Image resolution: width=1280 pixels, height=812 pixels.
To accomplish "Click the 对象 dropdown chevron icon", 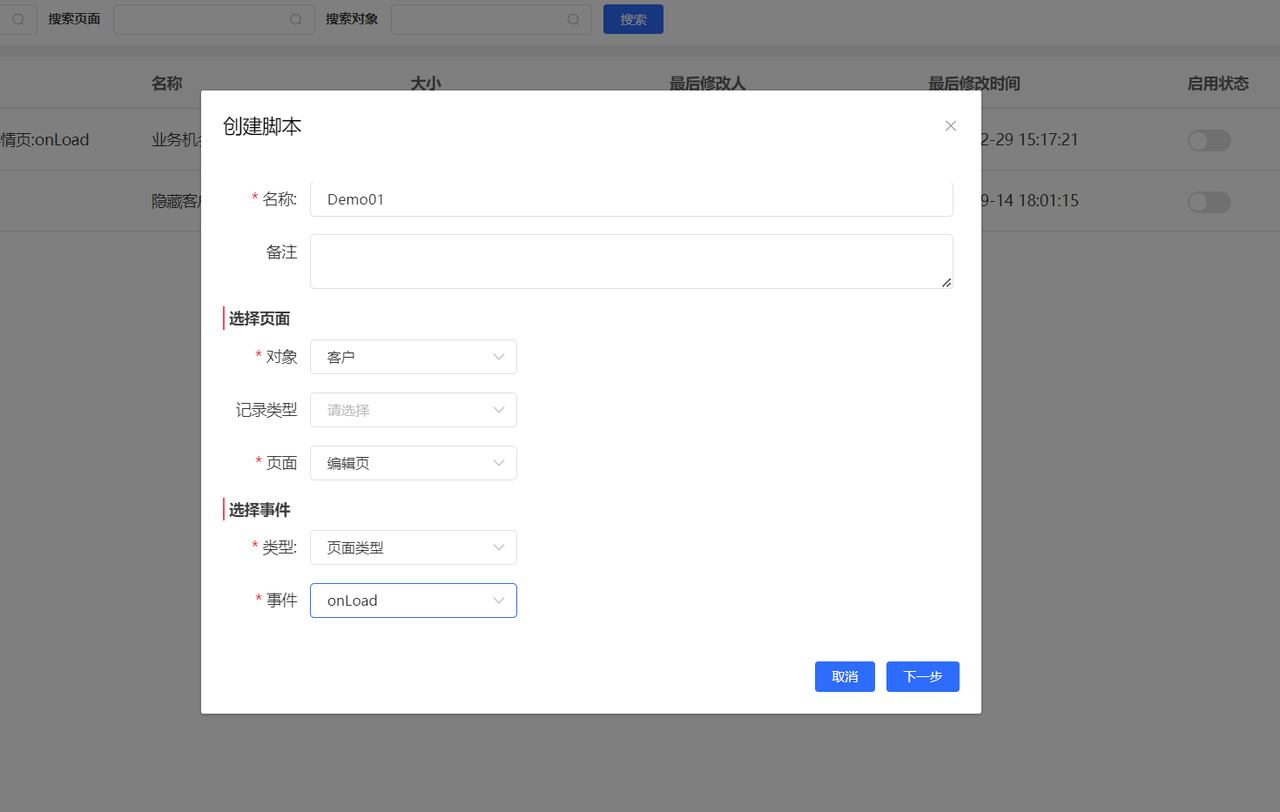I will click(499, 357).
